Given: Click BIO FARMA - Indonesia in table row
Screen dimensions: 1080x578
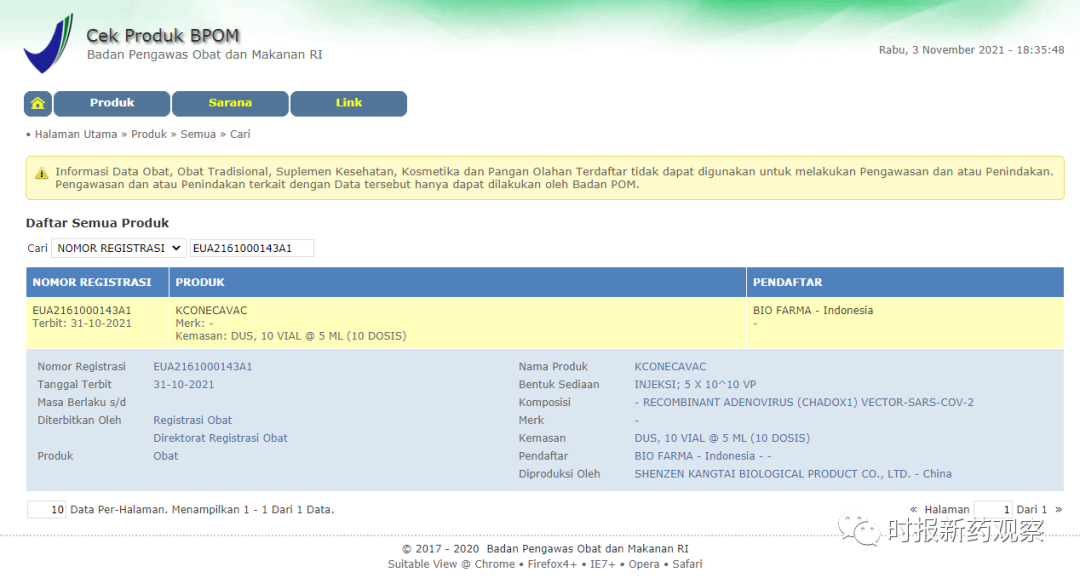Looking at the screenshot, I should click(813, 311).
